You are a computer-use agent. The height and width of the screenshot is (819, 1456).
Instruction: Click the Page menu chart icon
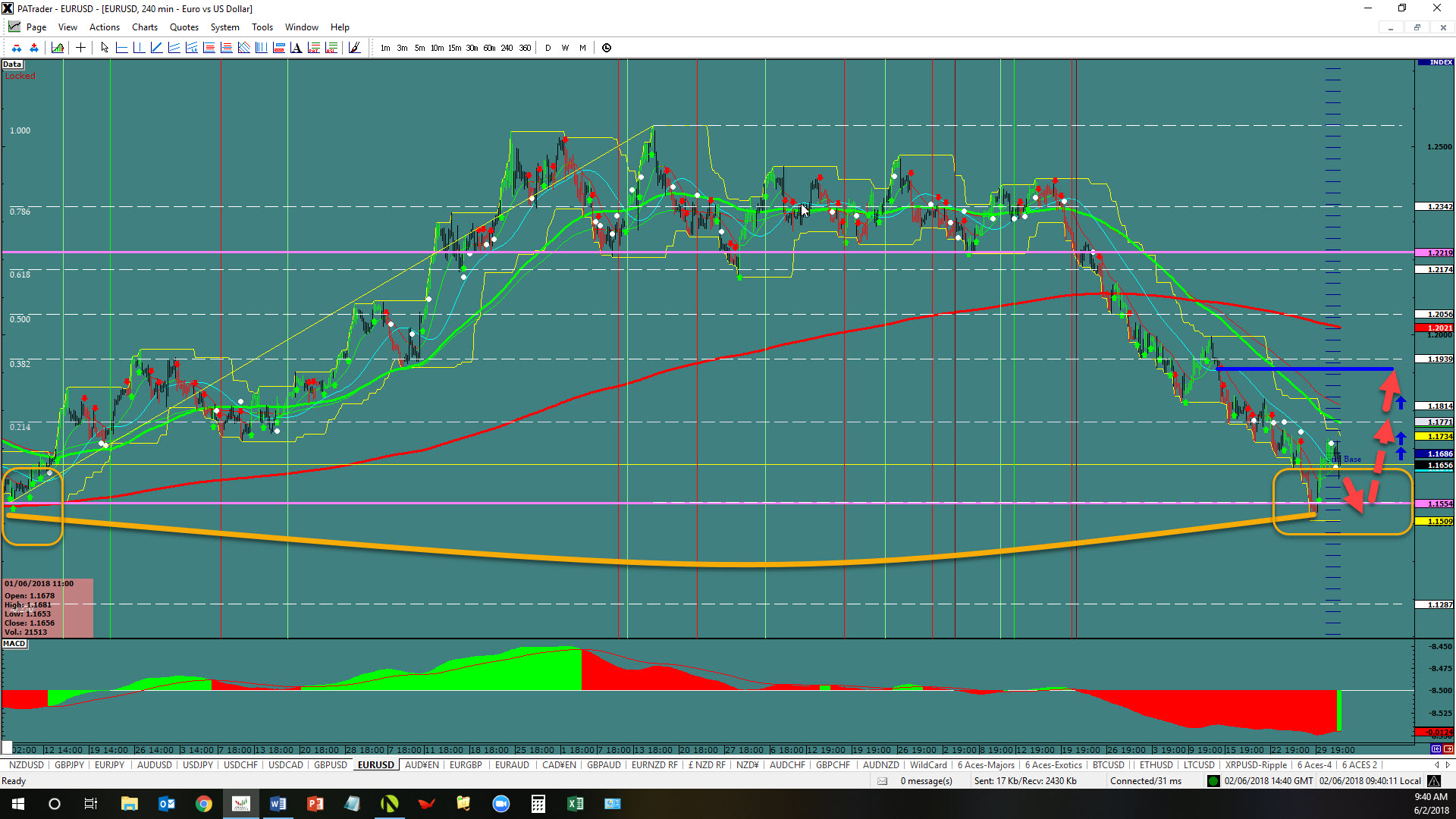[14, 27]
